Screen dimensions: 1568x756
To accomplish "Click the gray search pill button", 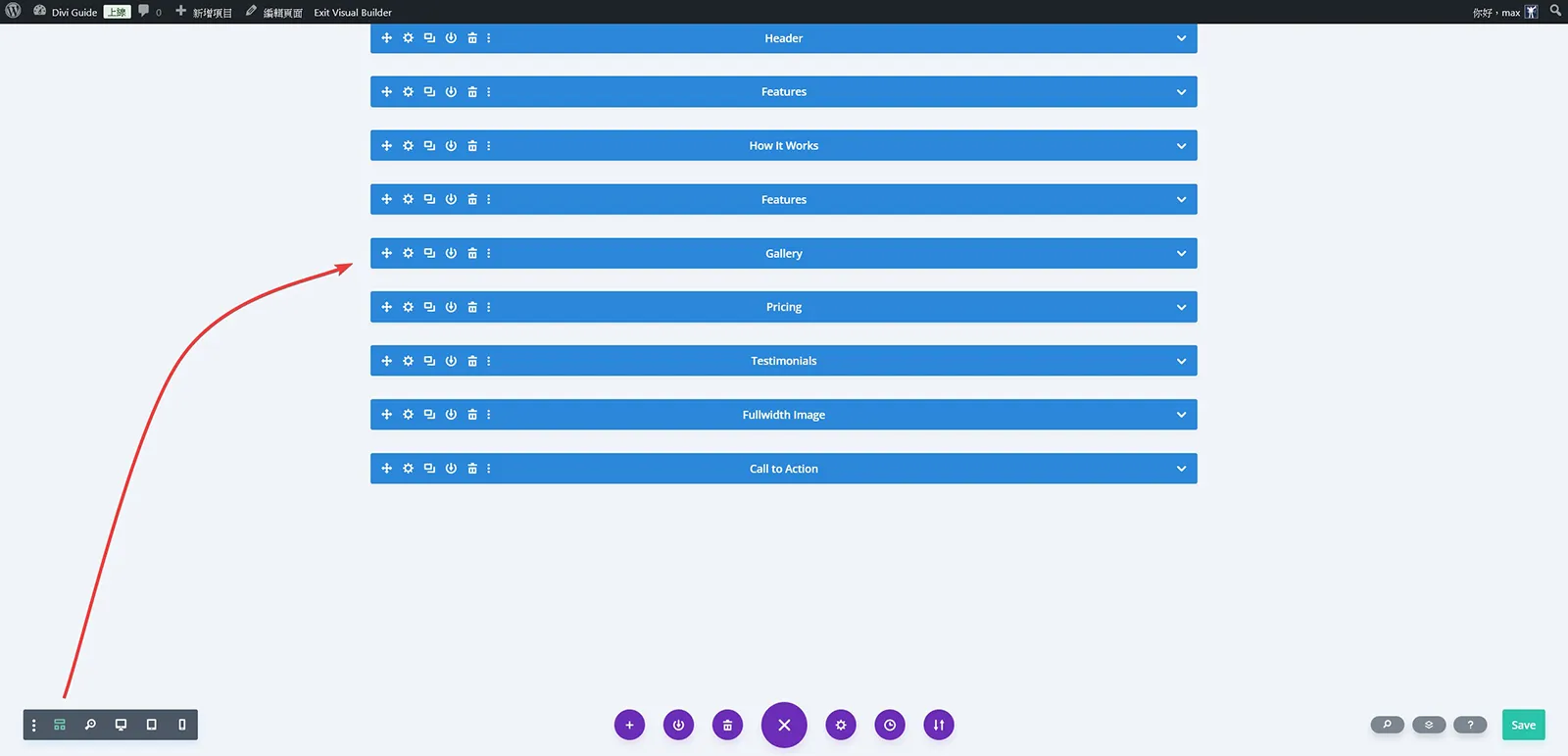I will 1387,725.
